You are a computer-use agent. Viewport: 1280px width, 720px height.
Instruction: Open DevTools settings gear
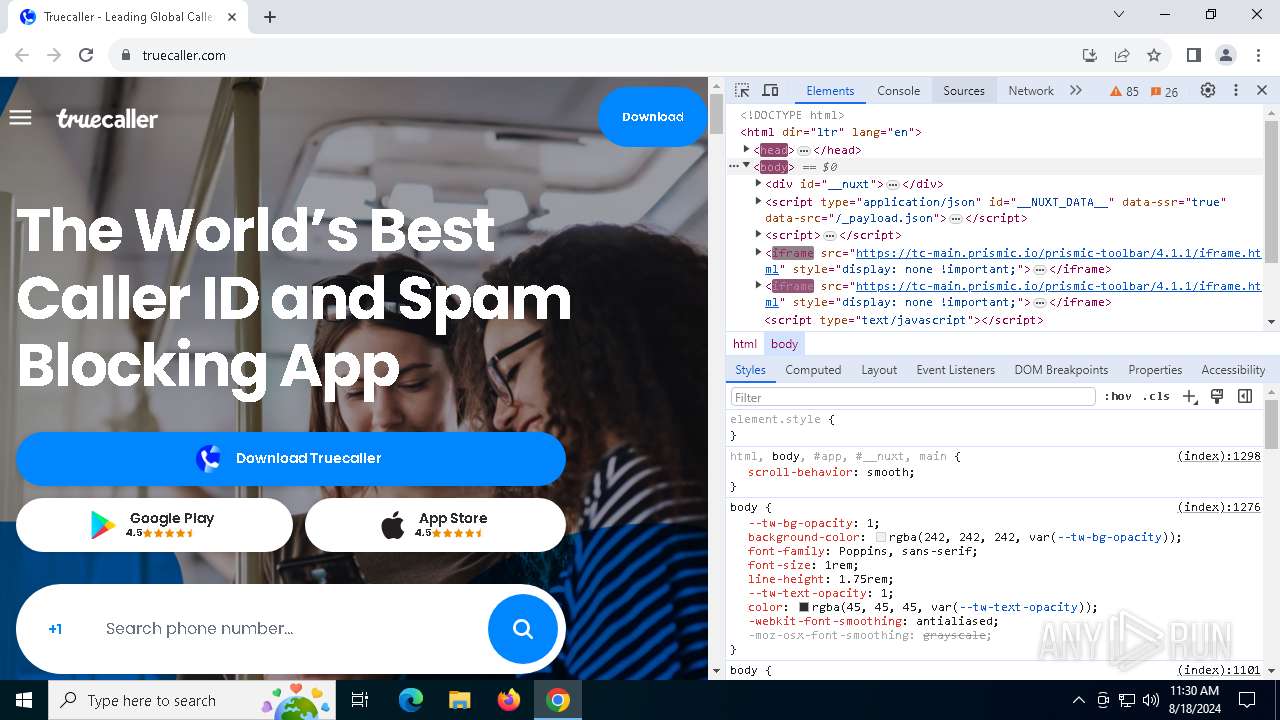(1208, 90)
